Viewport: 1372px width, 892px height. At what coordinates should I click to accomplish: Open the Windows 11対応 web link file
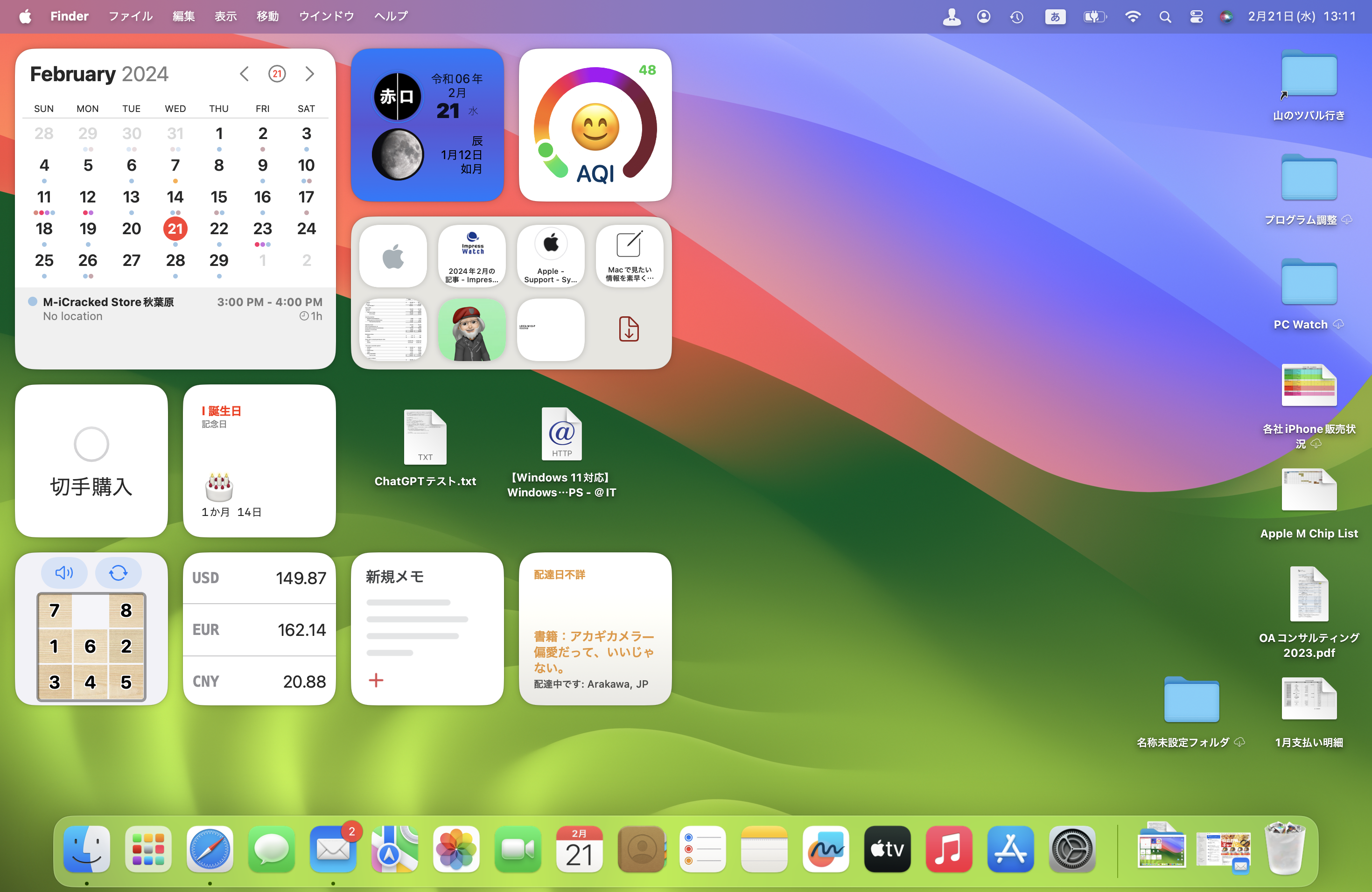[x=561, y=434]
